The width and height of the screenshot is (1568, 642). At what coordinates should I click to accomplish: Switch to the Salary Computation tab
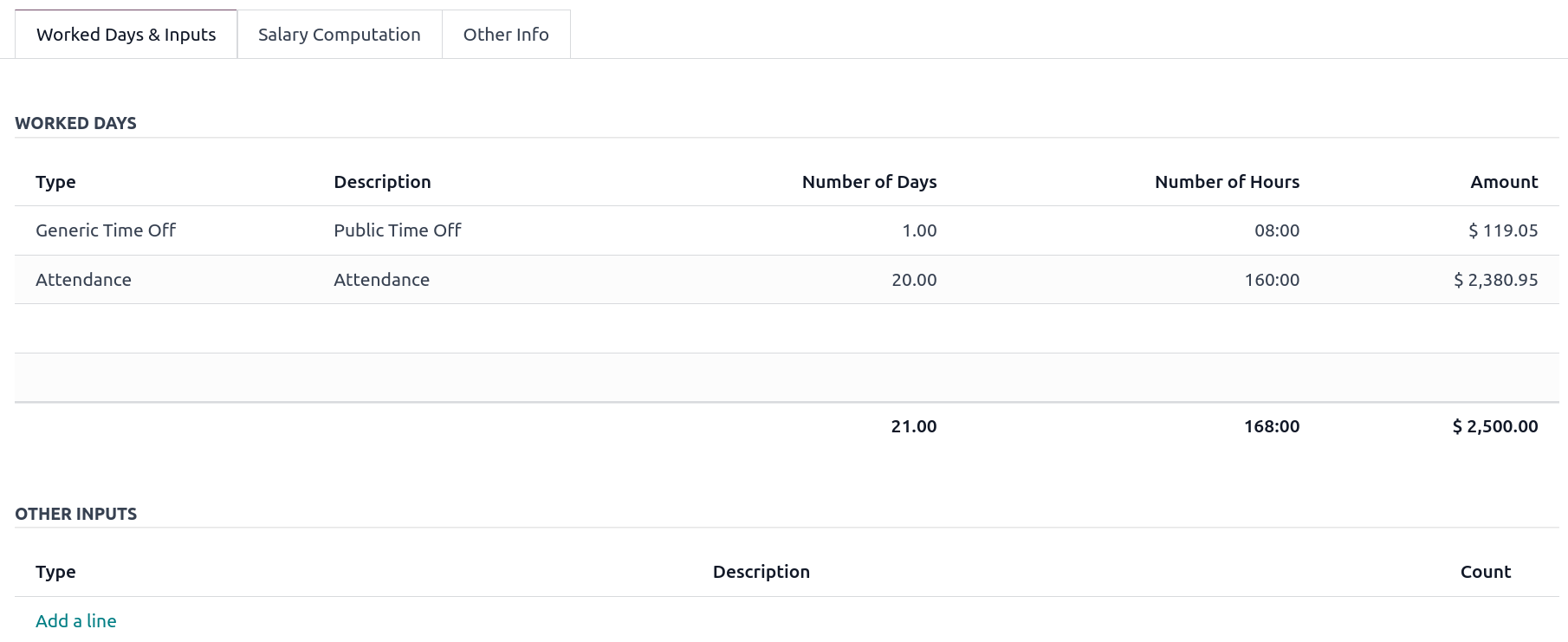[339, 35]
